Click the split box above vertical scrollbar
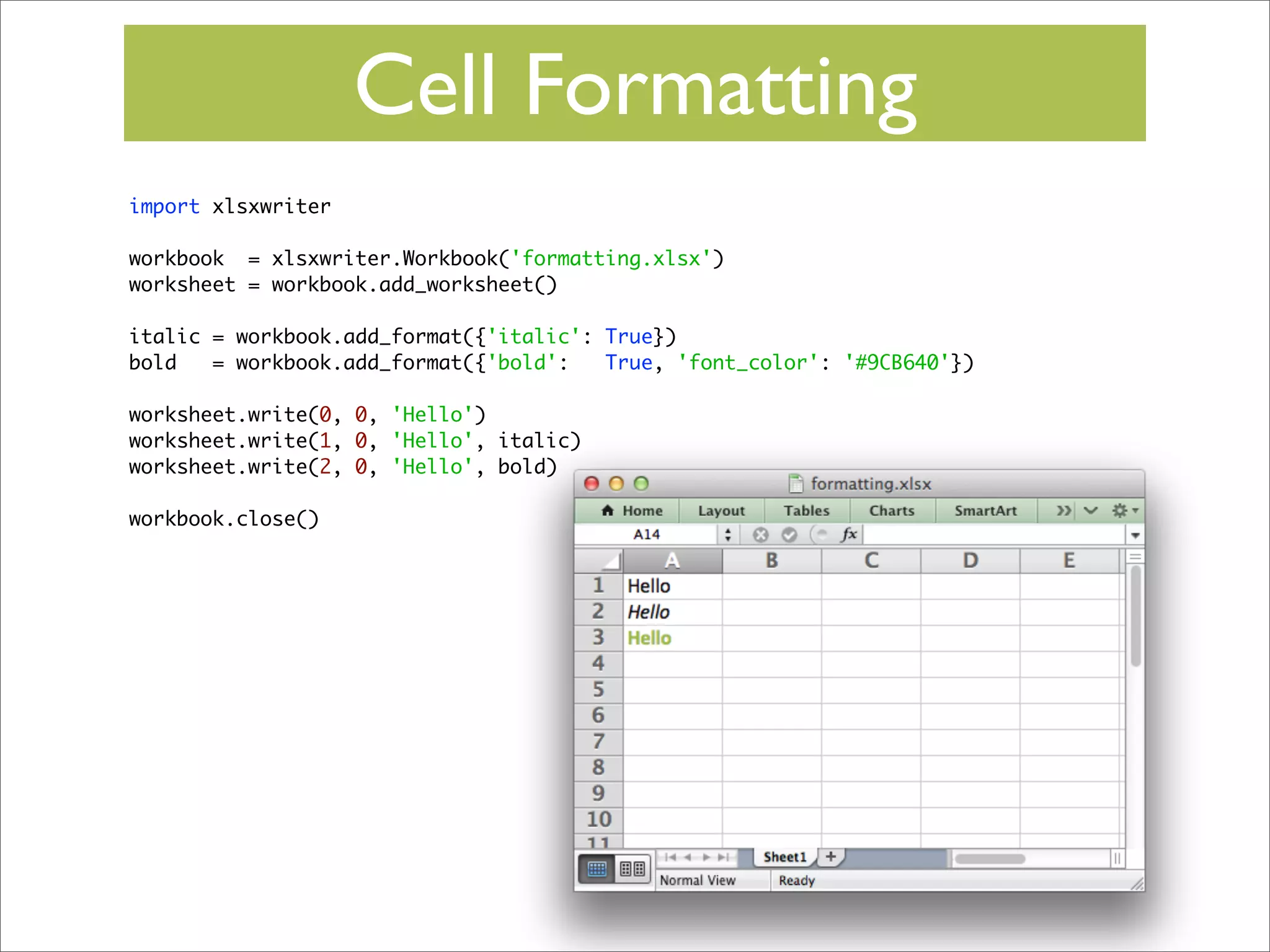 (1135, 557)
